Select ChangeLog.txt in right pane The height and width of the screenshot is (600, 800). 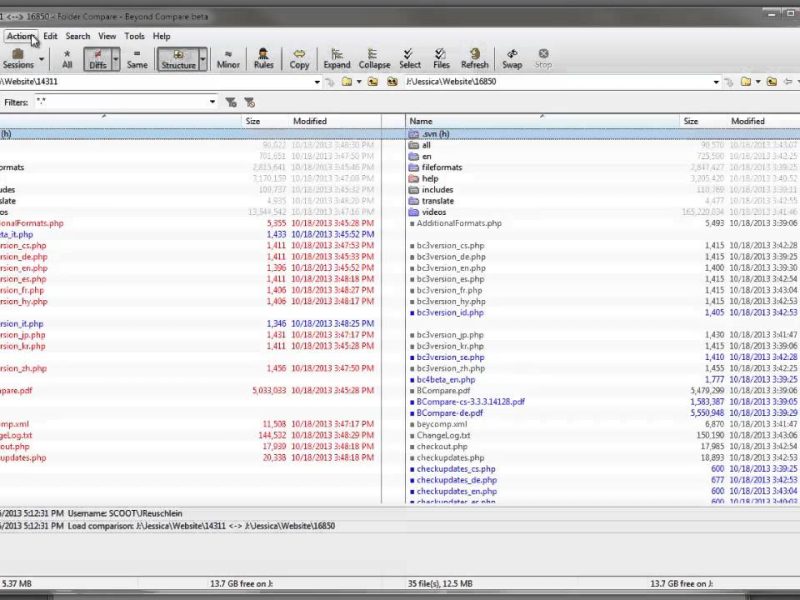tap(443, 436)
